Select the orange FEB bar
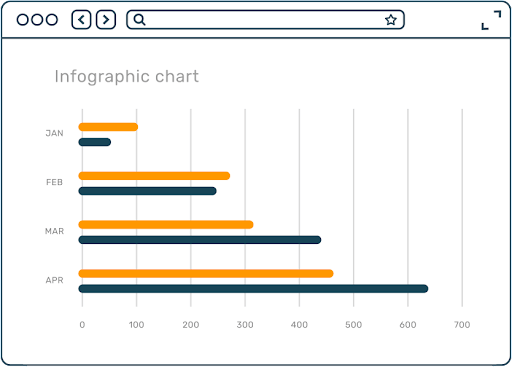This screenshot has width=512, height=367. [x=154, y=176]
